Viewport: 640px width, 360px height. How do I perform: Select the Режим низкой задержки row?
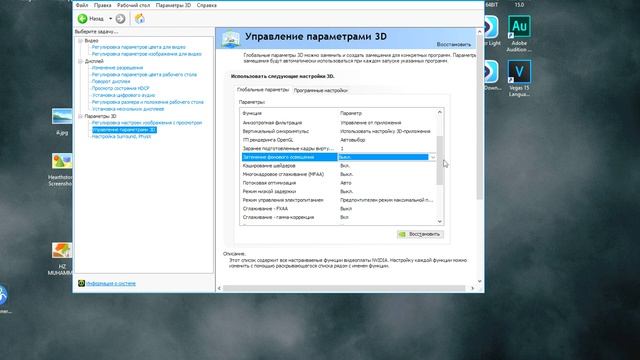point(339,191)
